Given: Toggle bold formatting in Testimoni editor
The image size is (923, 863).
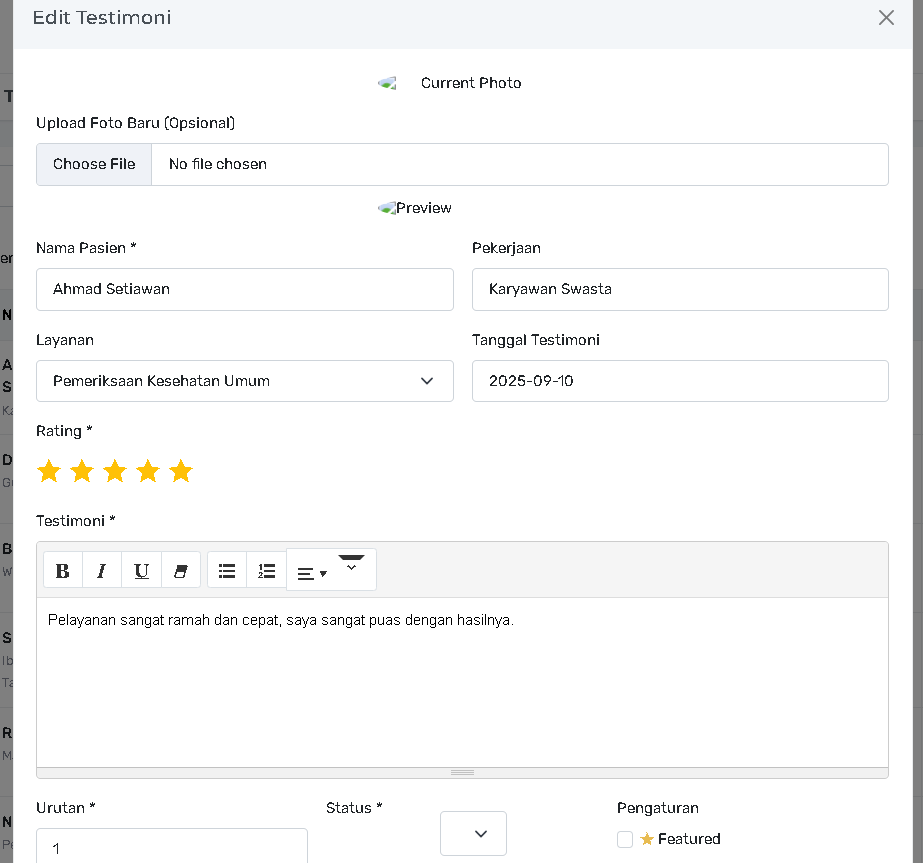Looking at the screenshot, I should coord(62,571).
